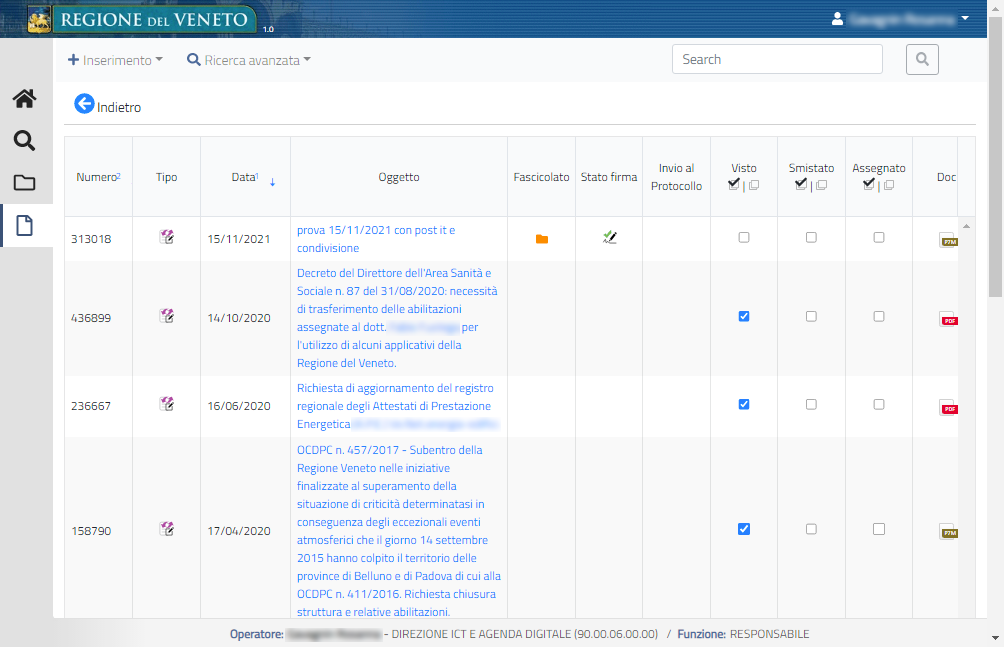Click select-all checkmark icon under Smistato header

point(801,184)
